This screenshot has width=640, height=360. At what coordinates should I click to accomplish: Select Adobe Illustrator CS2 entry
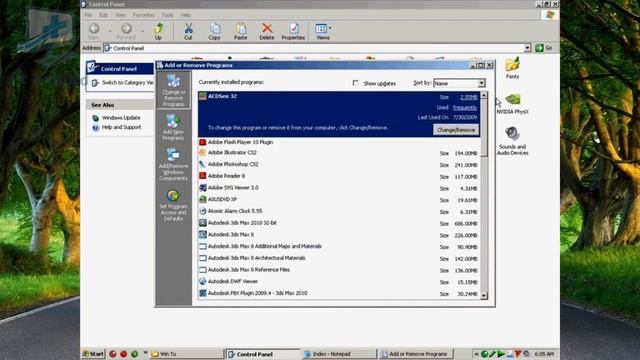(x=339, y=153)
